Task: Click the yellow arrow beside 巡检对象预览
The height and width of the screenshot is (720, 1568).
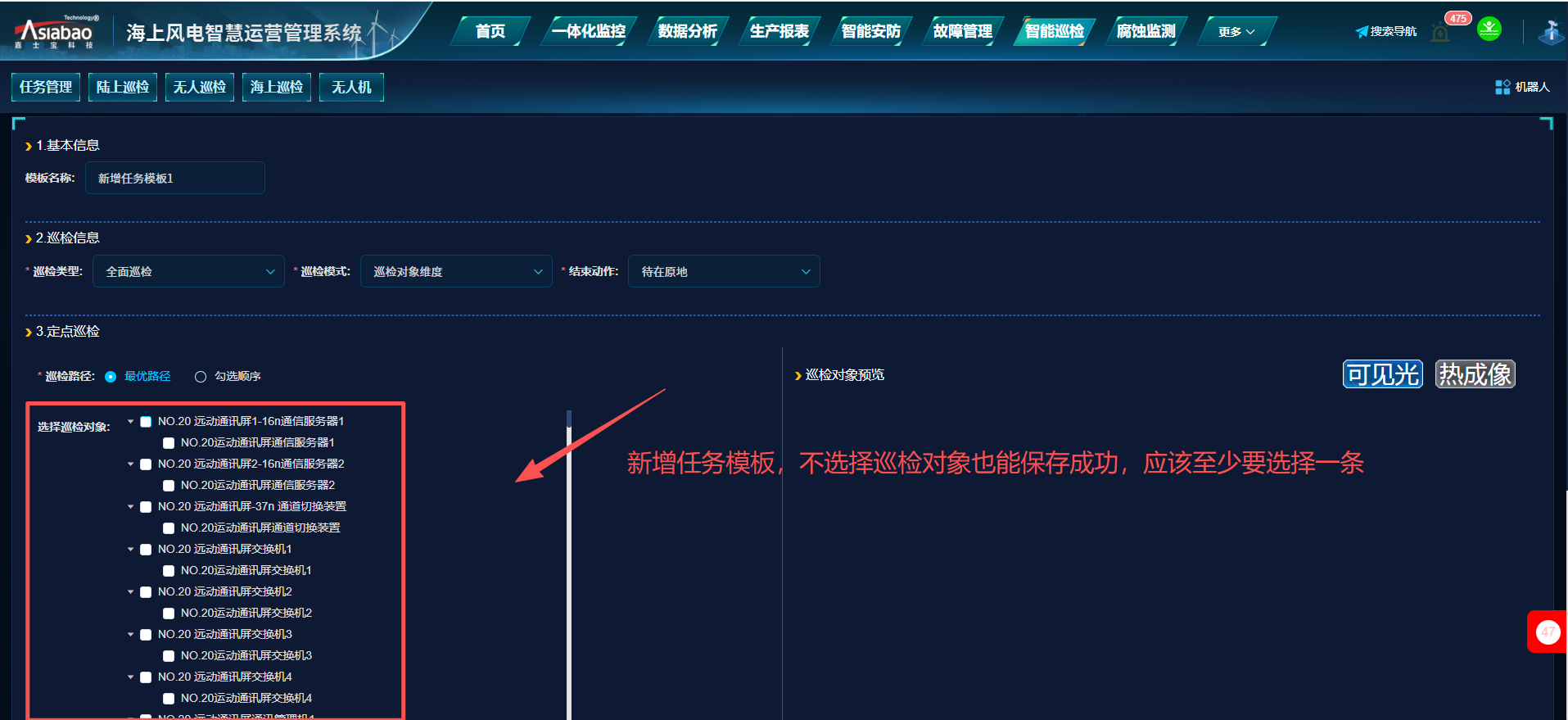Action: point(798,376)
